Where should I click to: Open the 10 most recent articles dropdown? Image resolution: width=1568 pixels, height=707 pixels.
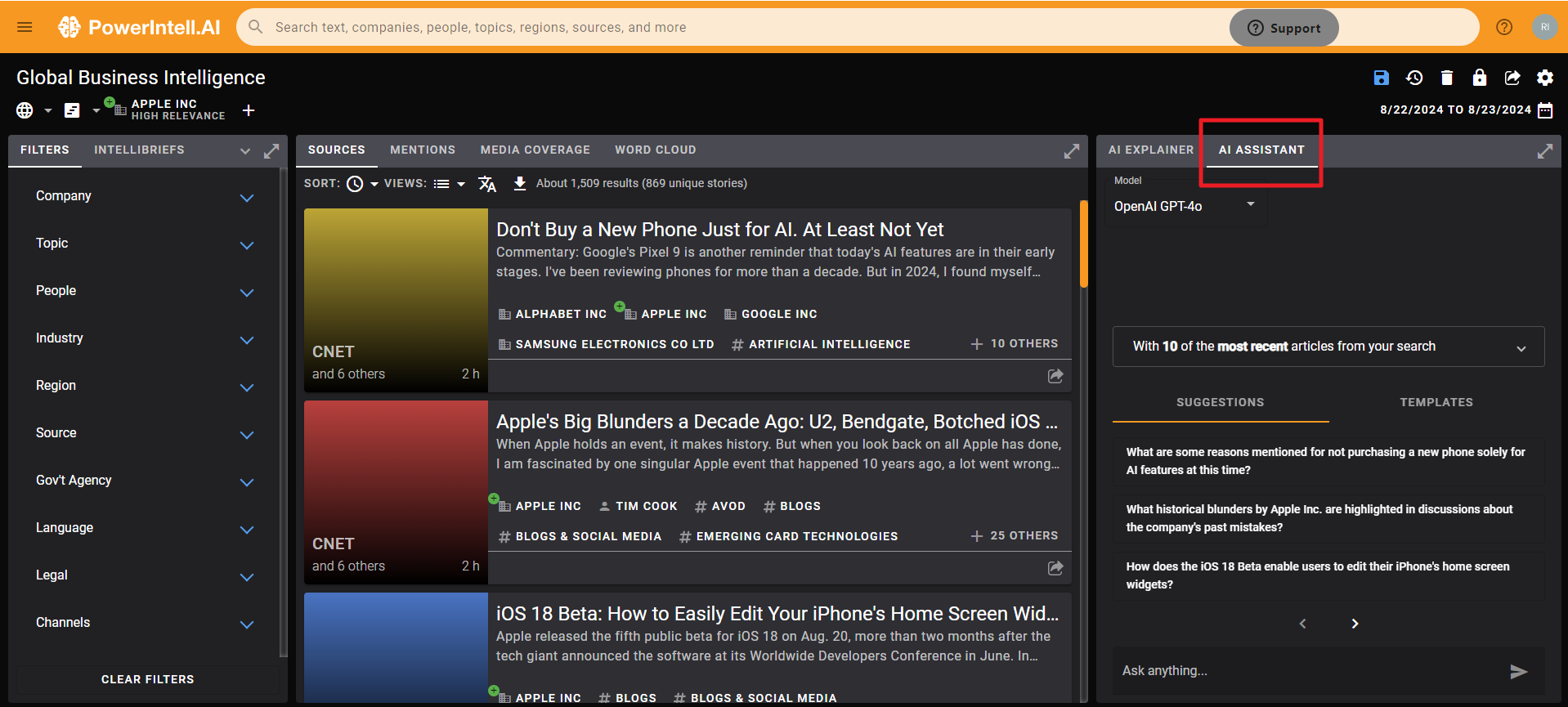(x=1328, y=347)
